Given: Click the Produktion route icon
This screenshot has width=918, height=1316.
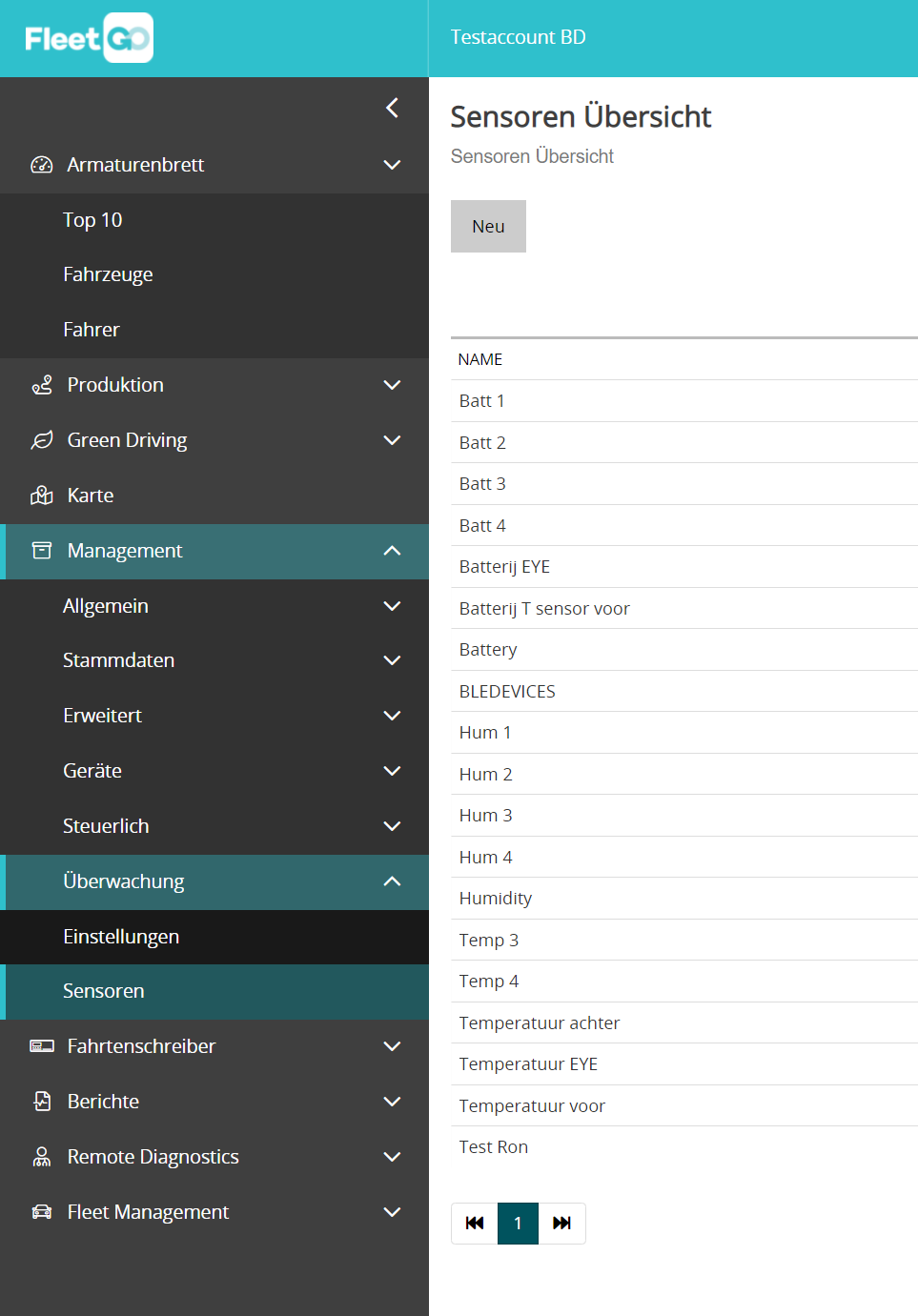Looking at the screenshot, I should pos(42,385).
